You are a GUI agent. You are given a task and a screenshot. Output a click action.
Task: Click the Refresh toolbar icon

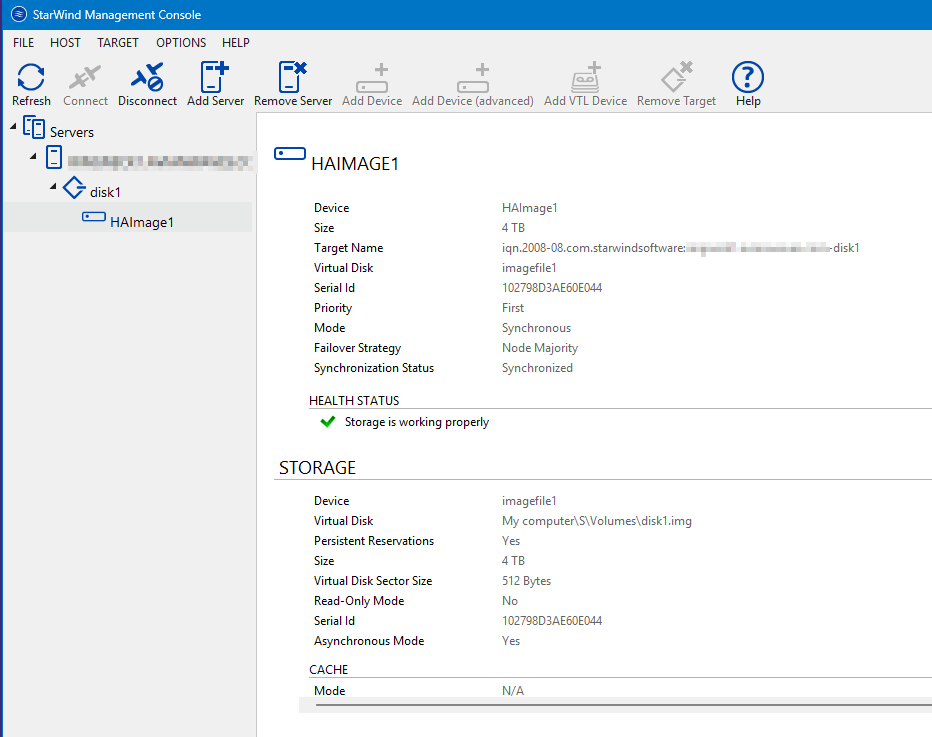(31, 77)
